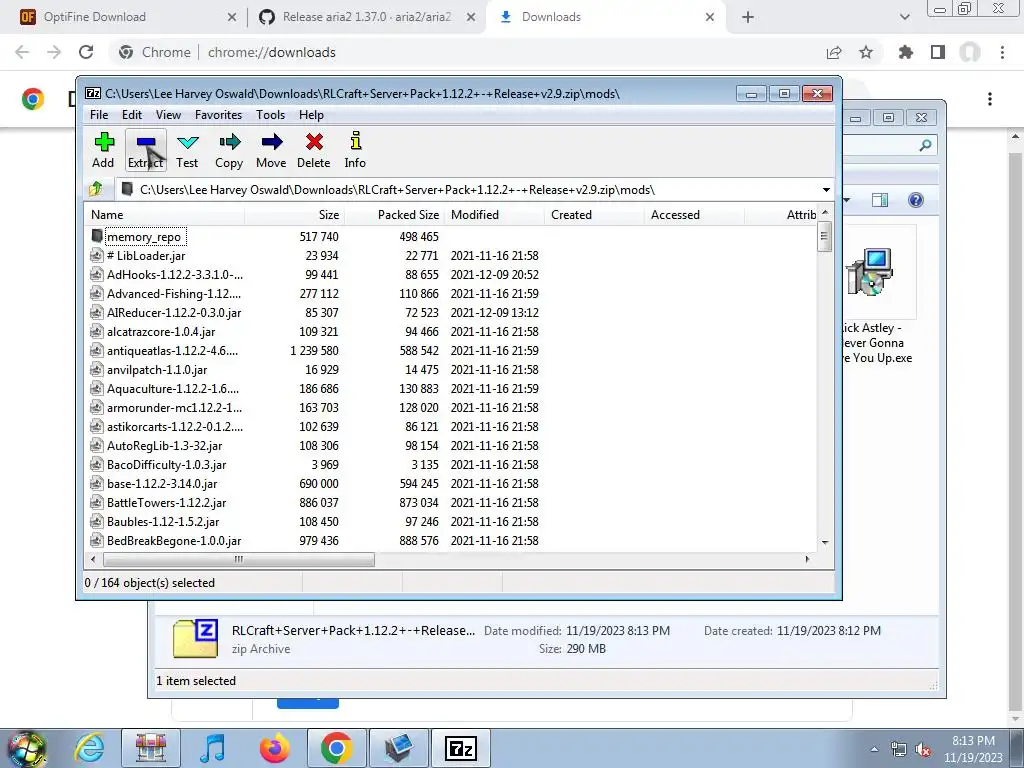Sort by Accessed column header

694,215
